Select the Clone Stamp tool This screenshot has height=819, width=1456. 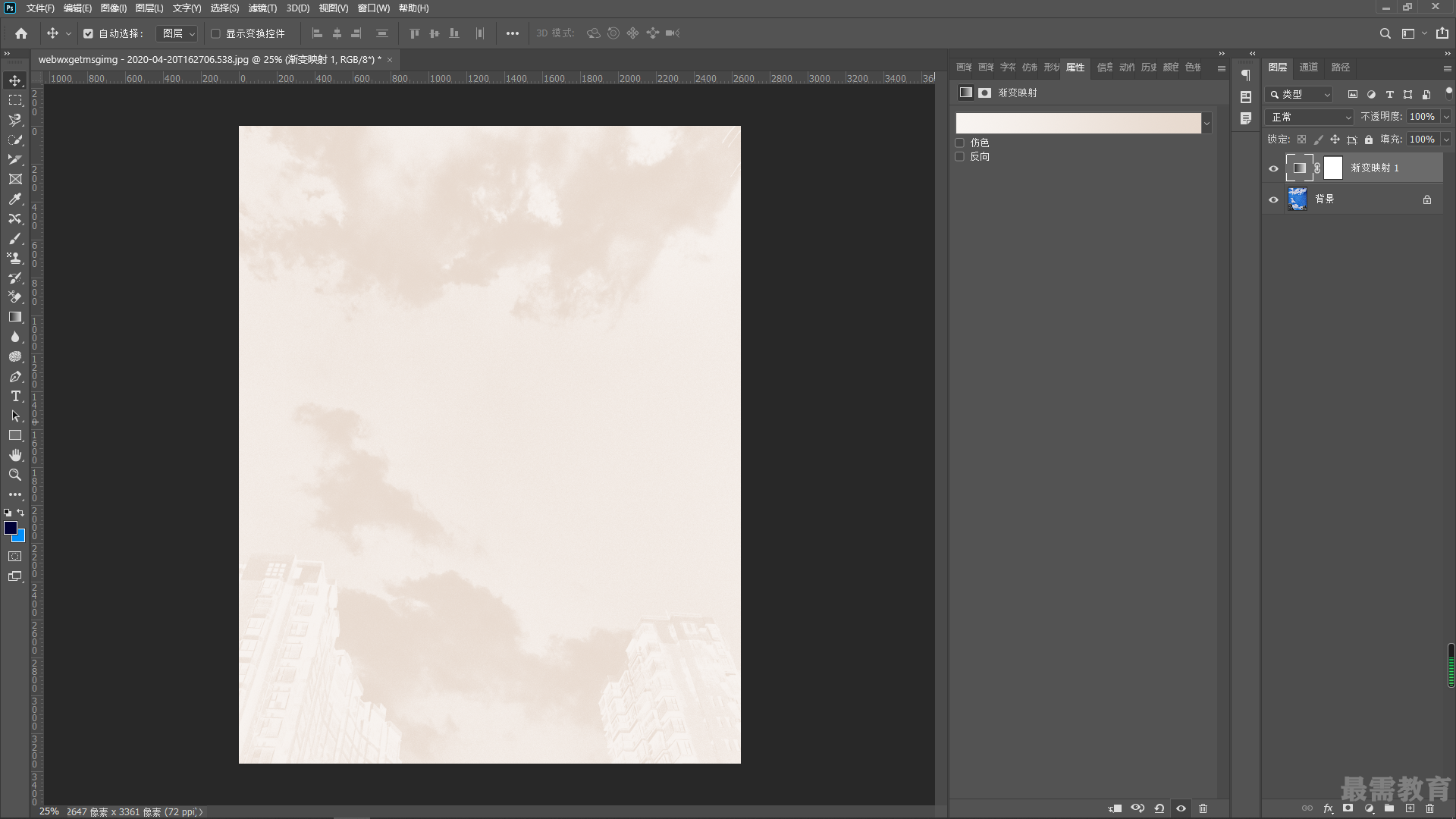click(x=15, y=258)
